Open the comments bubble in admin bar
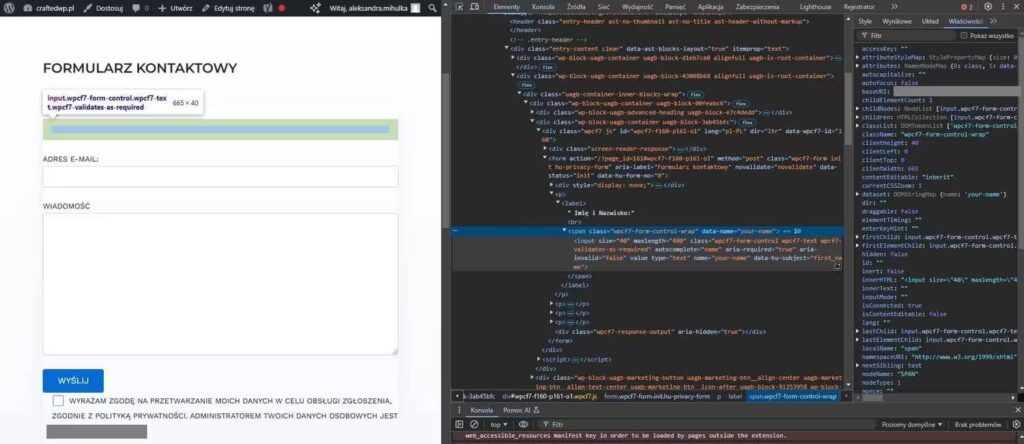Viewport: 1024px width, 444px height. (140, 8)
